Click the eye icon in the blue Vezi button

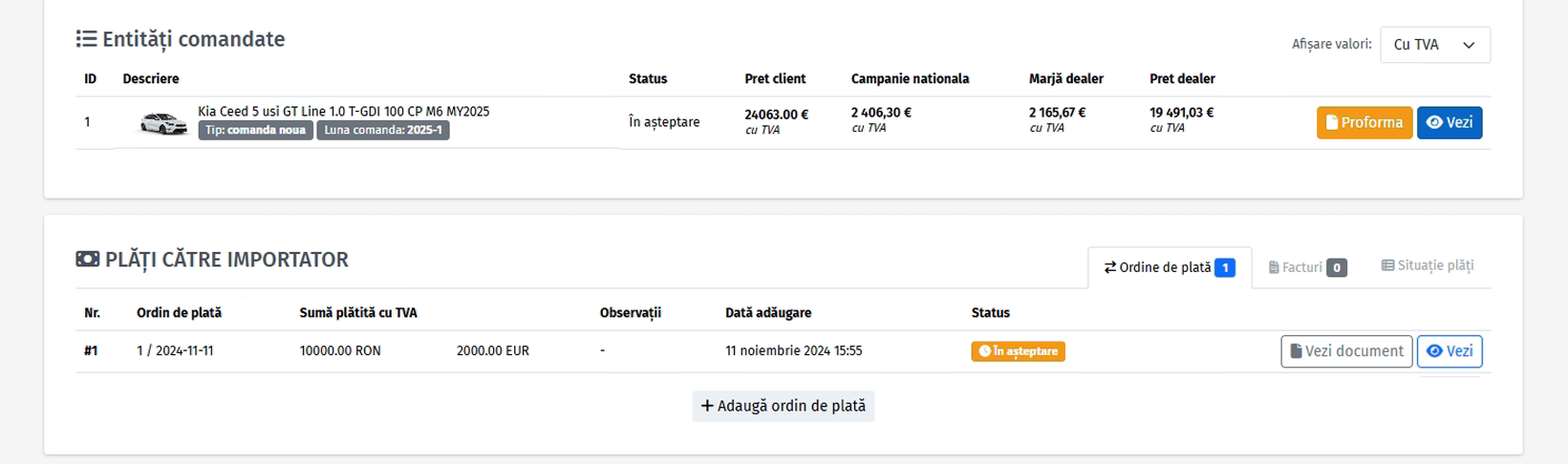1433,122
